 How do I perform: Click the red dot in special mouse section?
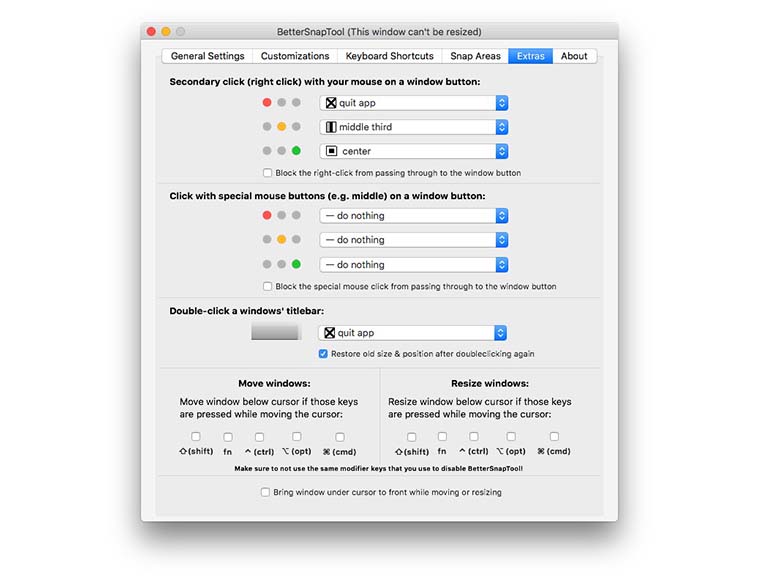[x=267, y=215]
